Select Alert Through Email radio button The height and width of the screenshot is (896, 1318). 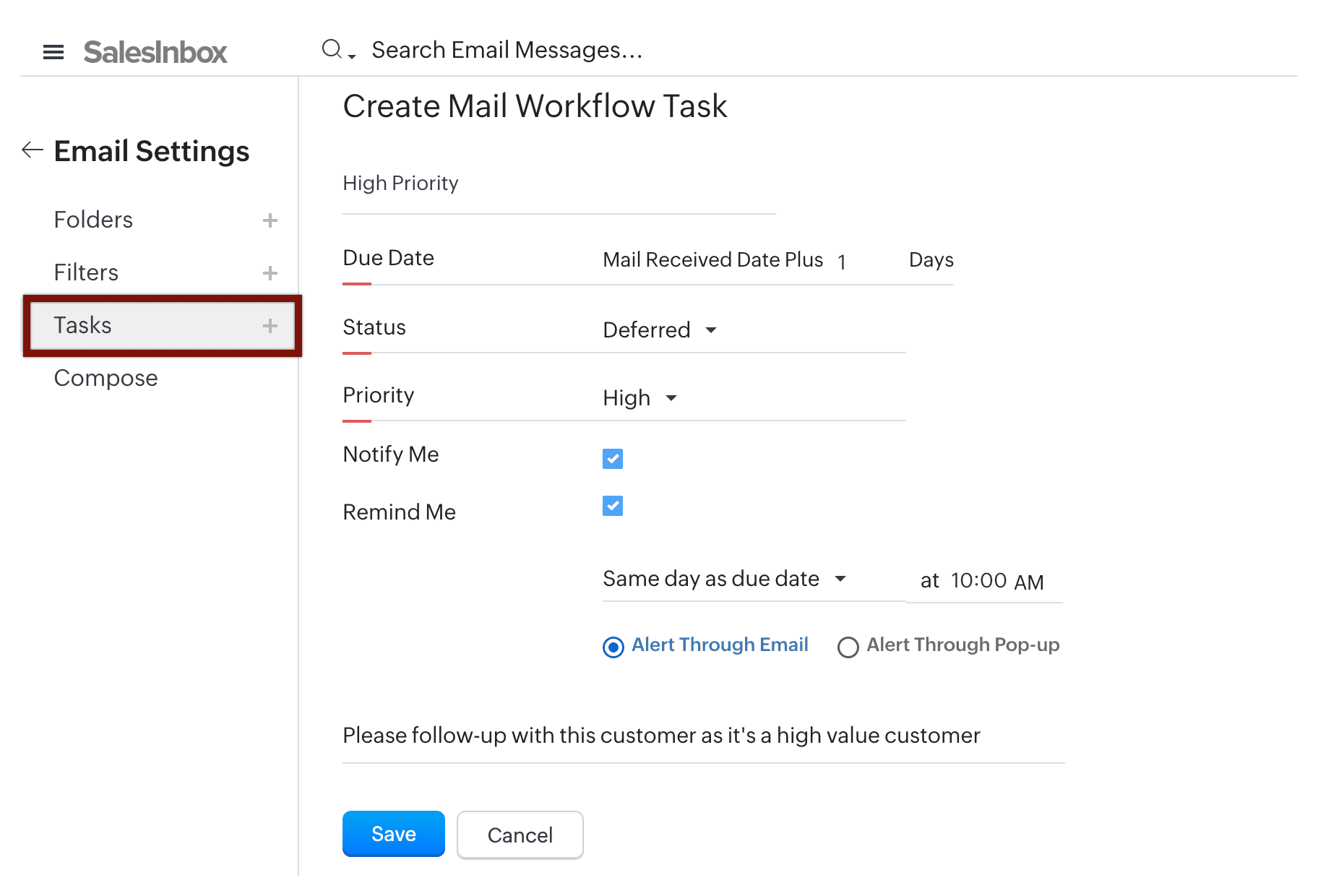click(613, 647)
